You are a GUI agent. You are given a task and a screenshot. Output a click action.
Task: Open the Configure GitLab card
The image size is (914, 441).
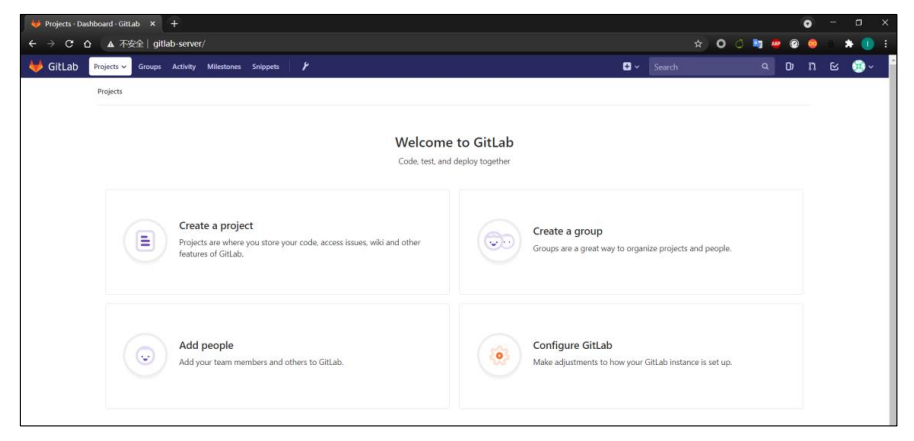tap(631, 356)
